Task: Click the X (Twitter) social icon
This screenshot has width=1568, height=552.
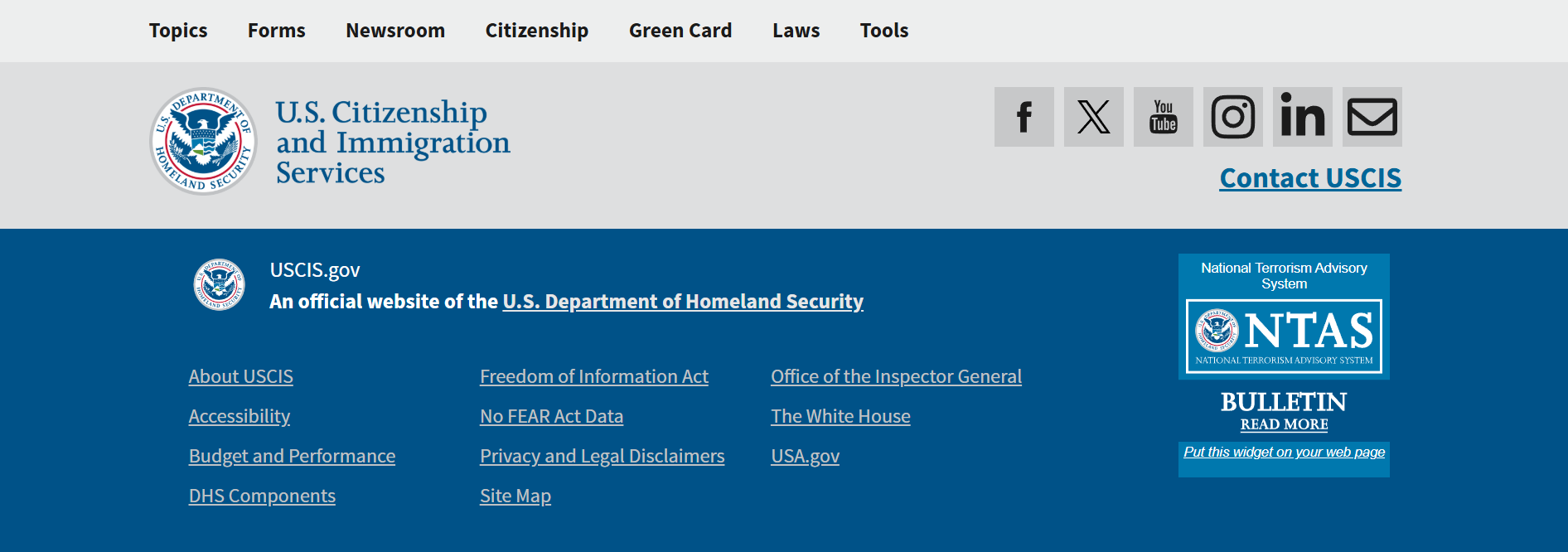Action: tap(1093, 117)
